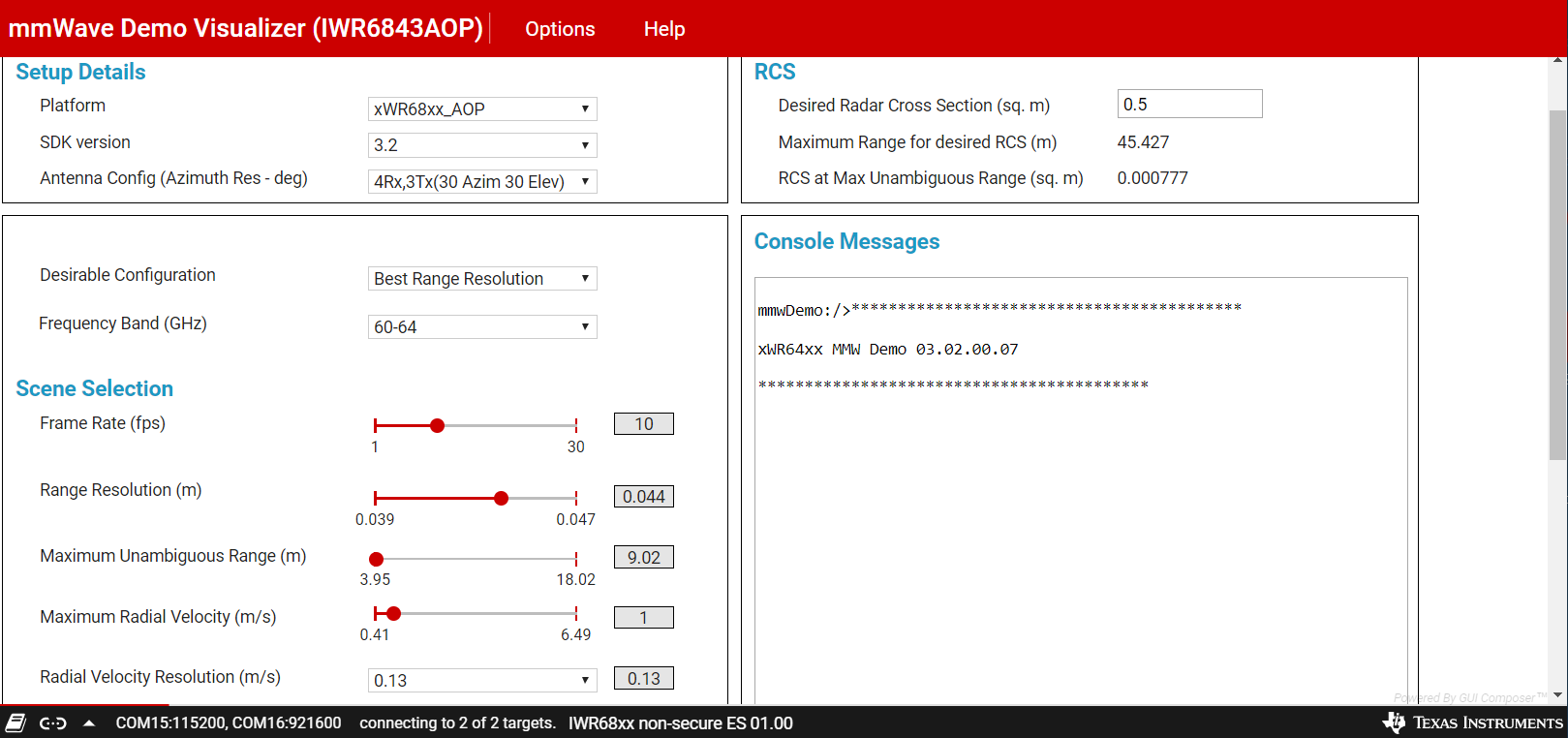Viewport: 1568px width, 738px height.
Task: Click the "Platform" label
Action: (73, 106)
